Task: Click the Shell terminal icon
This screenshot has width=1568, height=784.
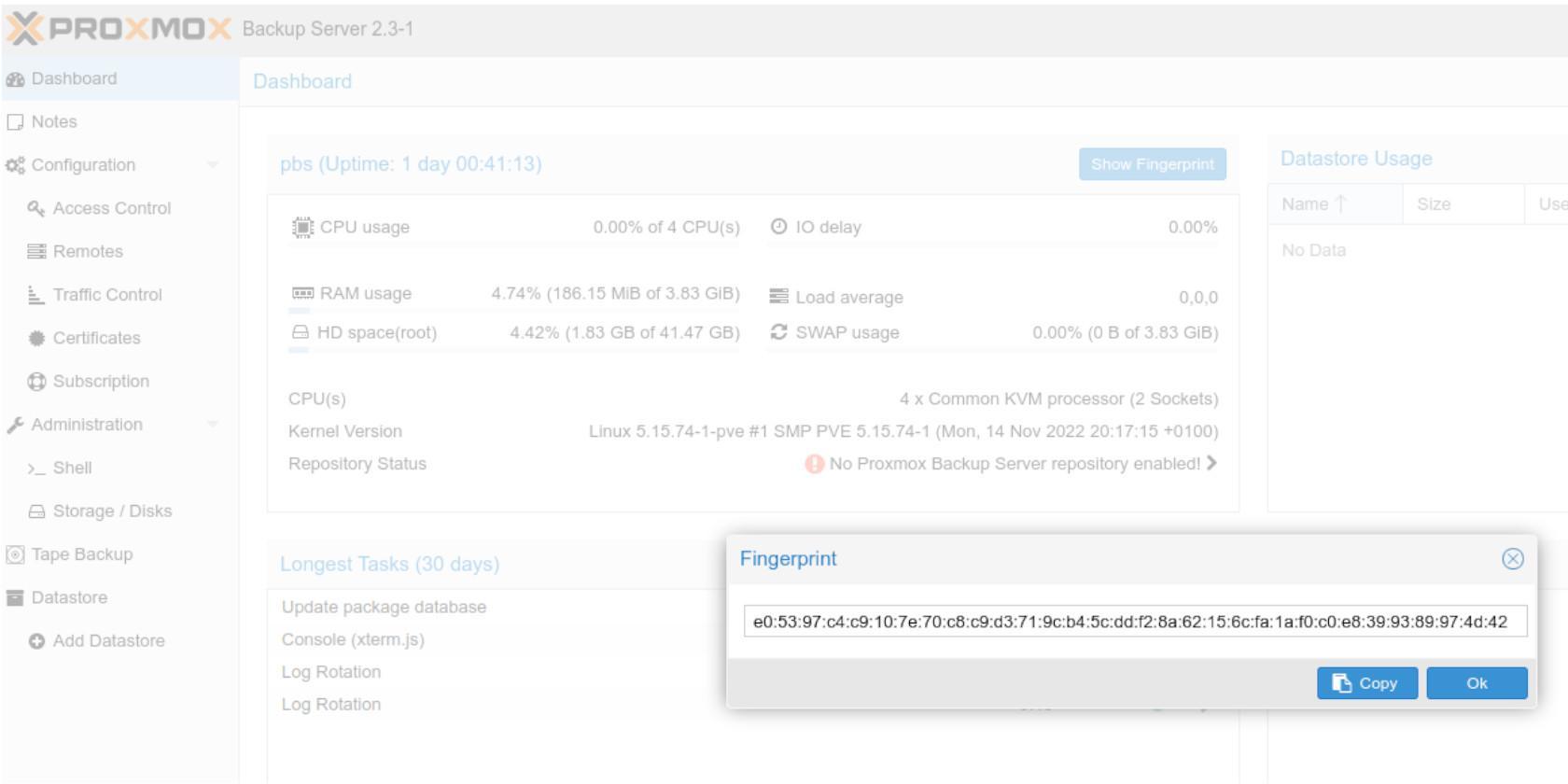Action: 35,468
